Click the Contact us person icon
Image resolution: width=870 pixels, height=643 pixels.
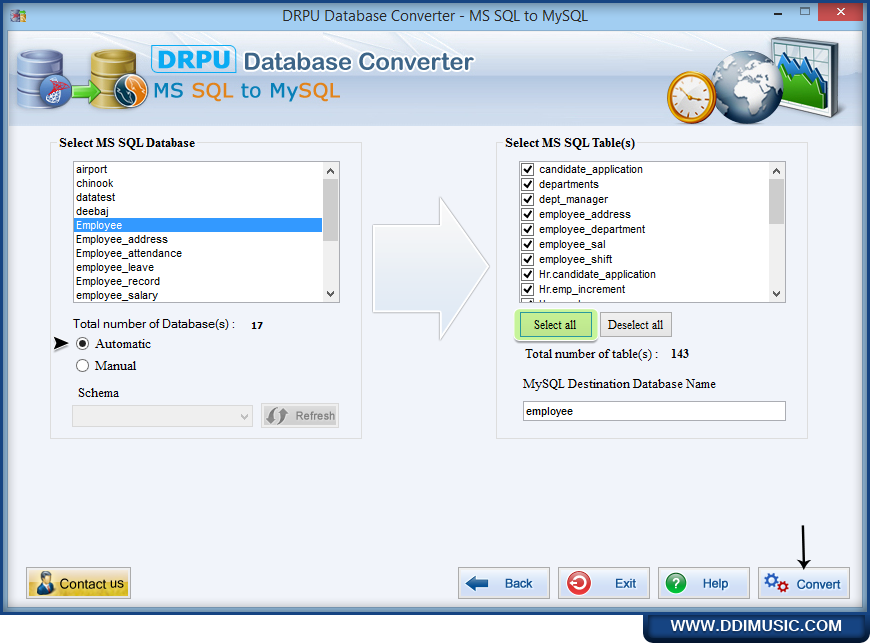[44, 583]
